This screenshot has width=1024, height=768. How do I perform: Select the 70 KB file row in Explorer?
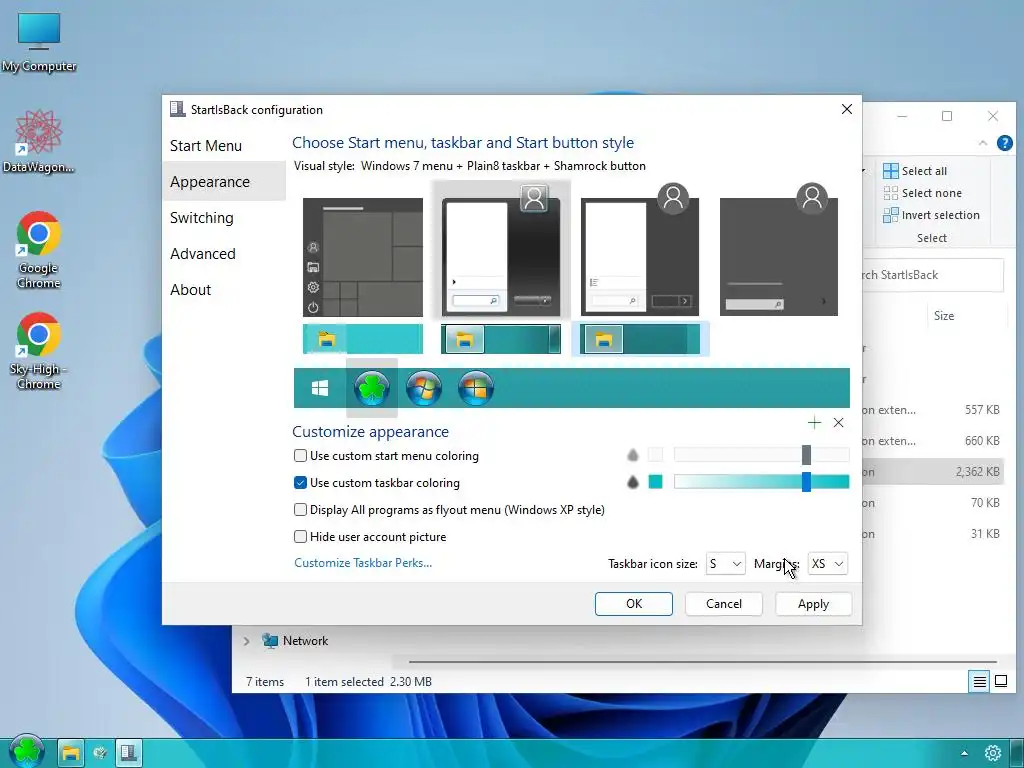tap(934, 502)
